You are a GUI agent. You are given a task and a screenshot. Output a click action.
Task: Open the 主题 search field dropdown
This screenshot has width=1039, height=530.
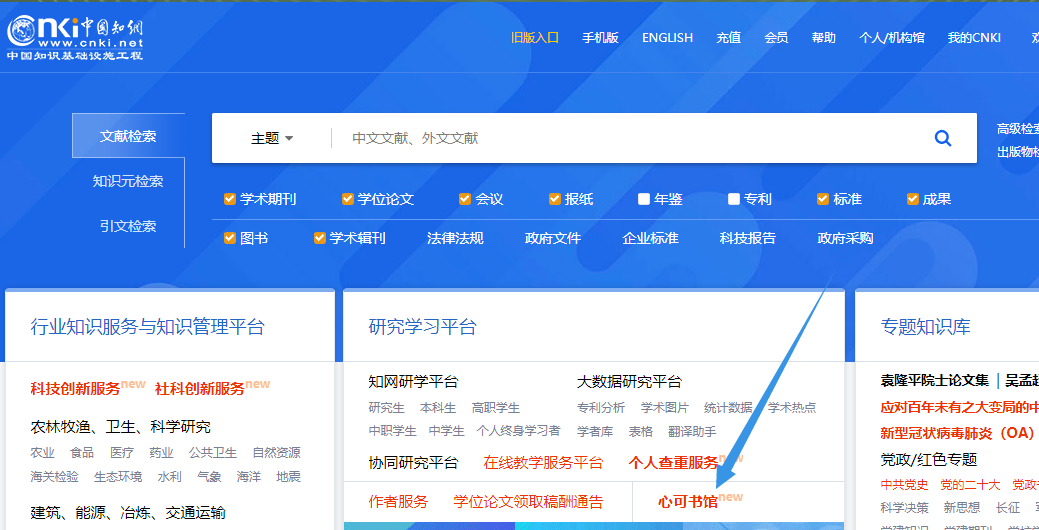click(272, 138)
